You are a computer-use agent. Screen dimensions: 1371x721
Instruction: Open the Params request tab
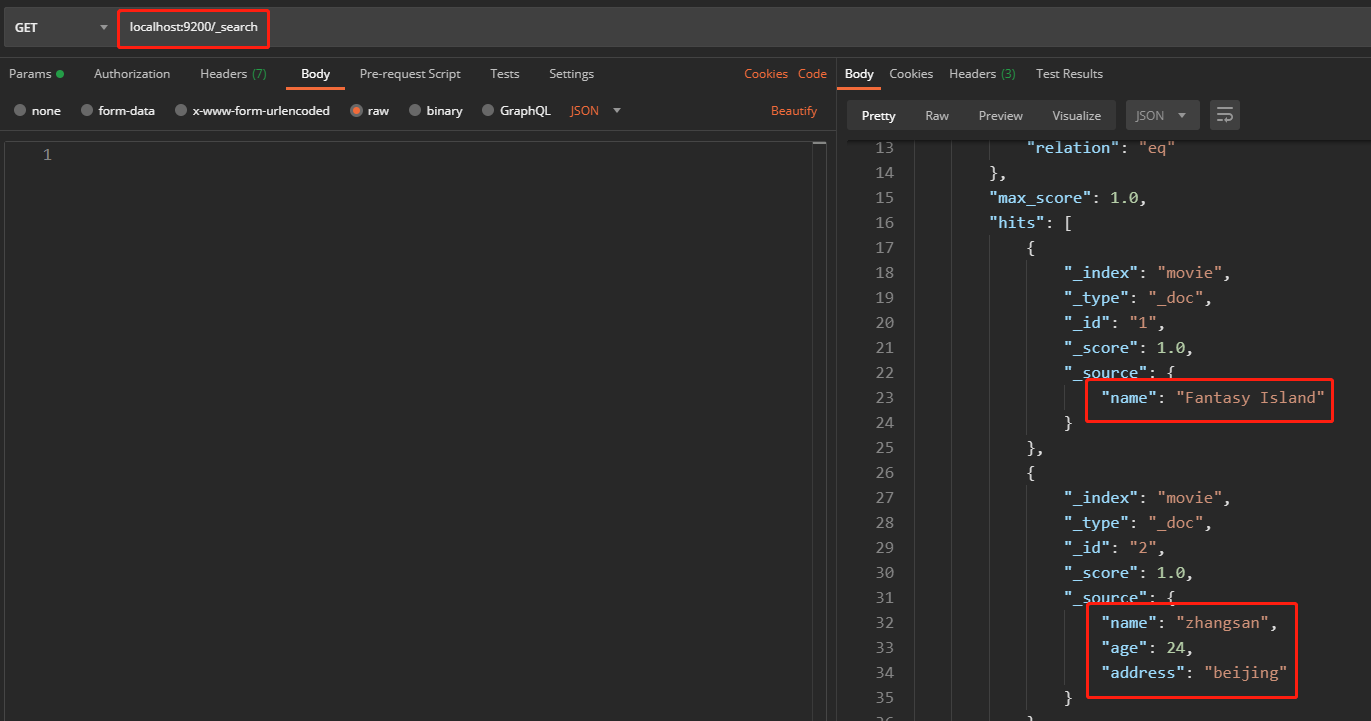click(x=36, y=74)
